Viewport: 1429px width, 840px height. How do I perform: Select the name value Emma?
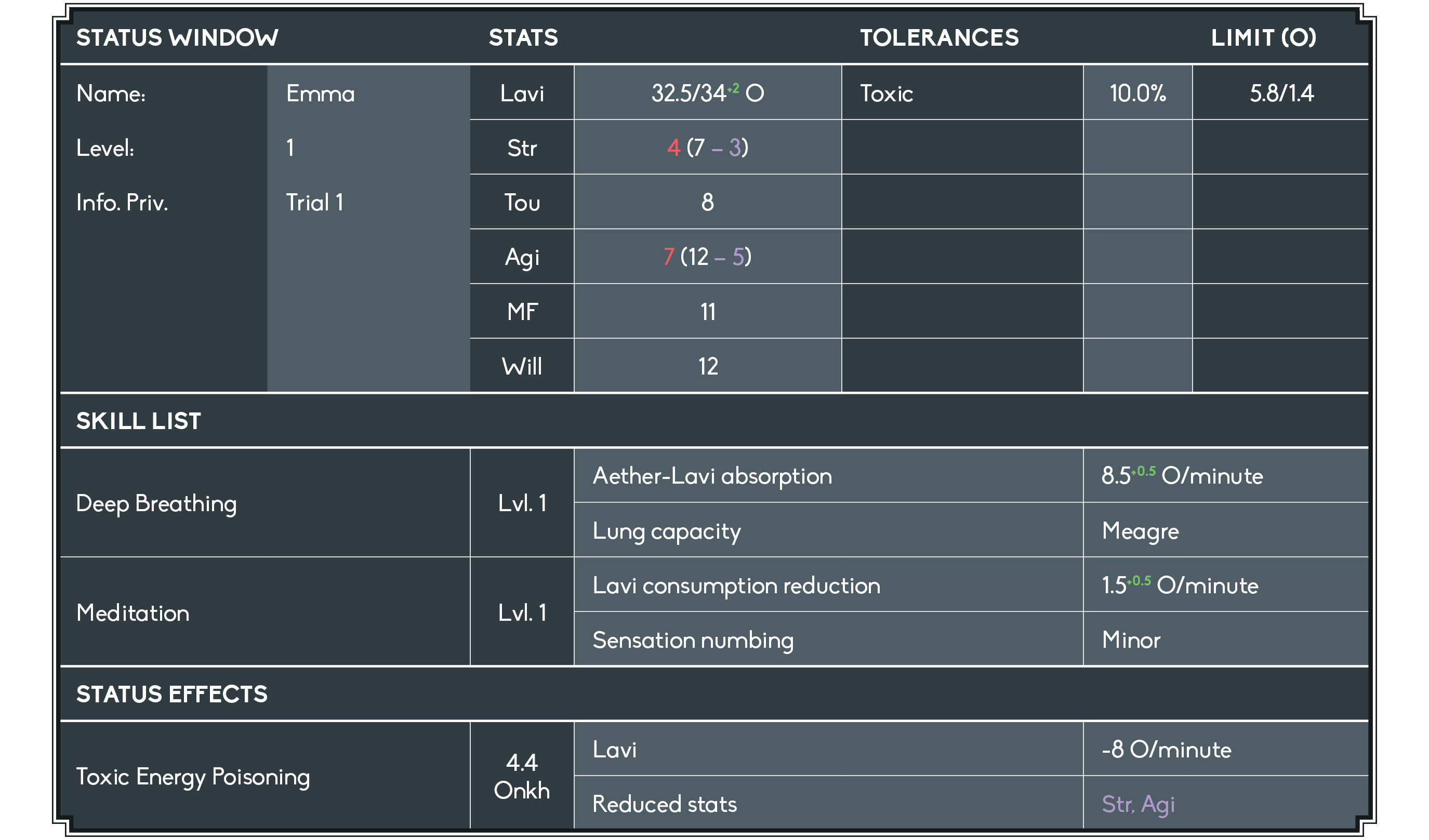tap(321, 94)
